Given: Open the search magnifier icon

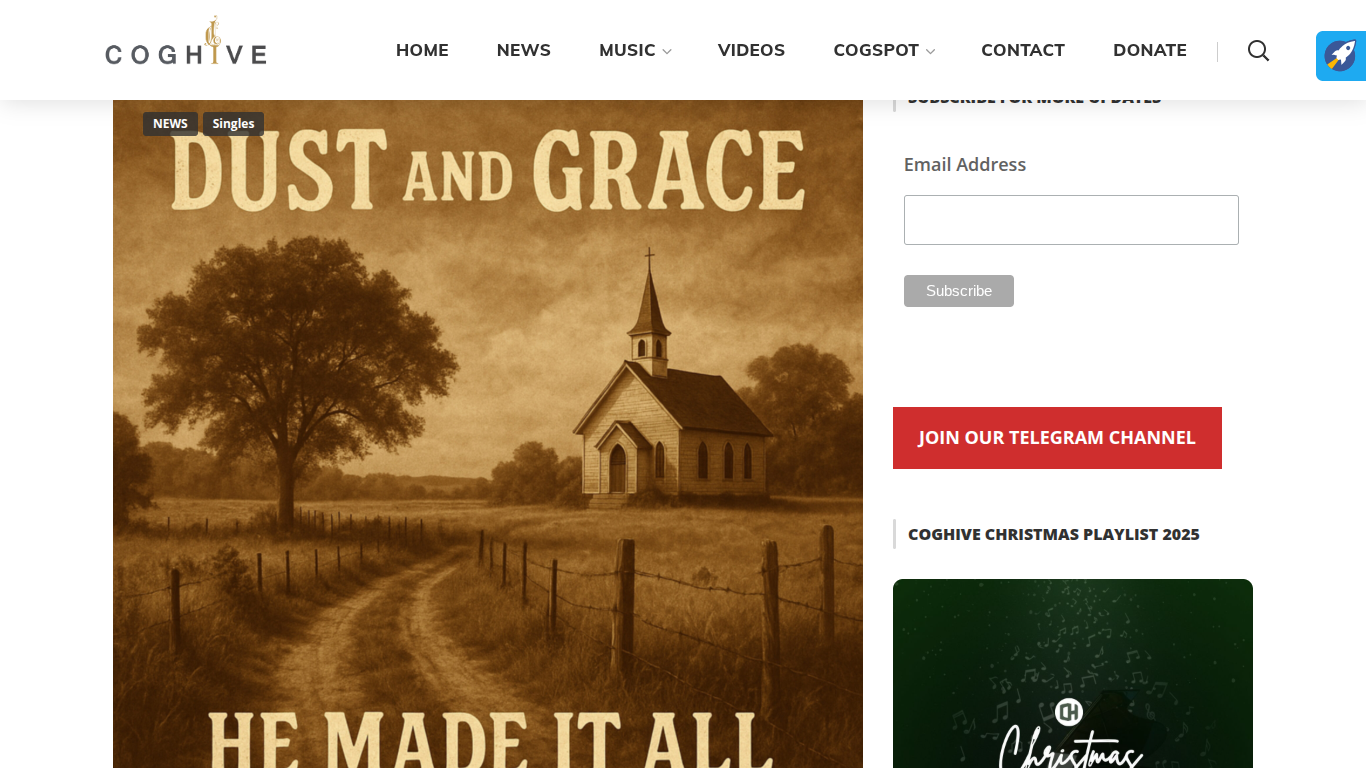Looking at the screenshot, I should [1258, 51].
